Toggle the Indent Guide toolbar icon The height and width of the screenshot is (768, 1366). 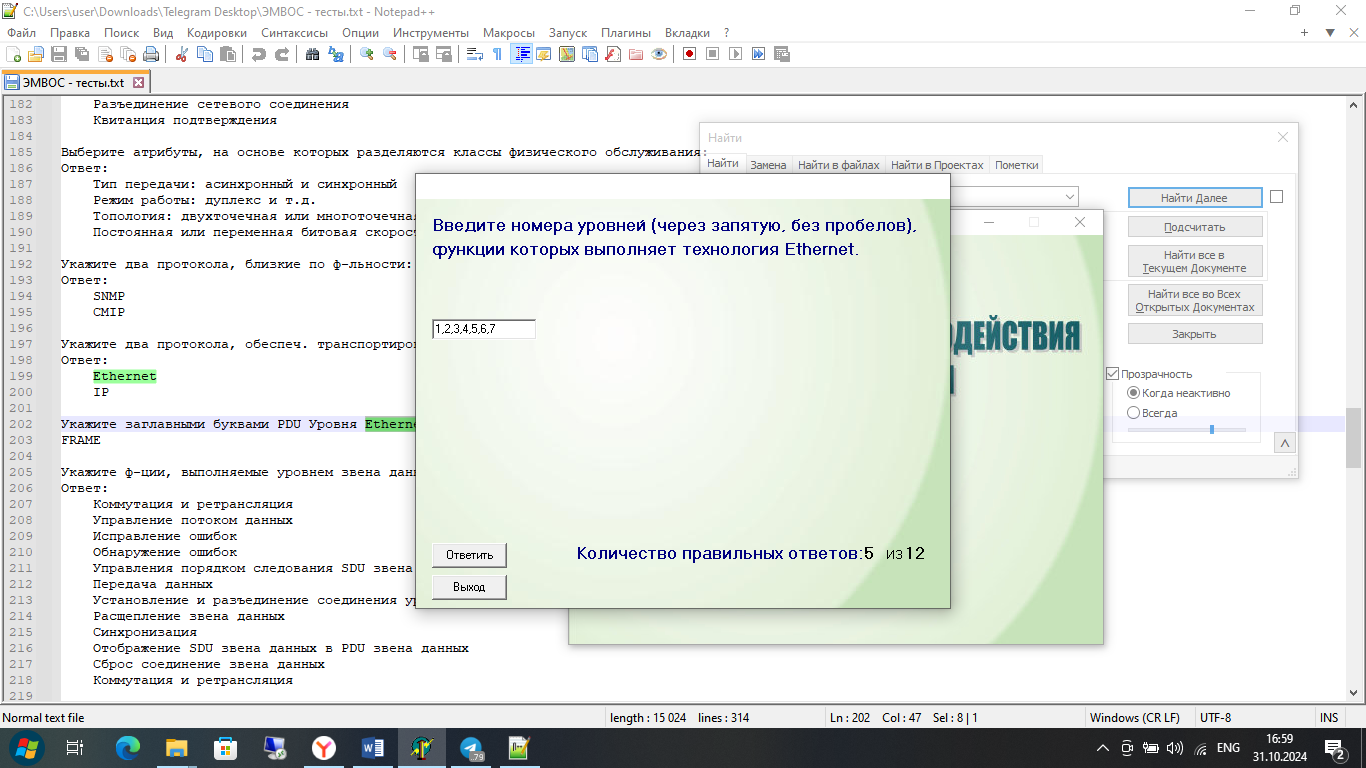click(x=522, y=54)
